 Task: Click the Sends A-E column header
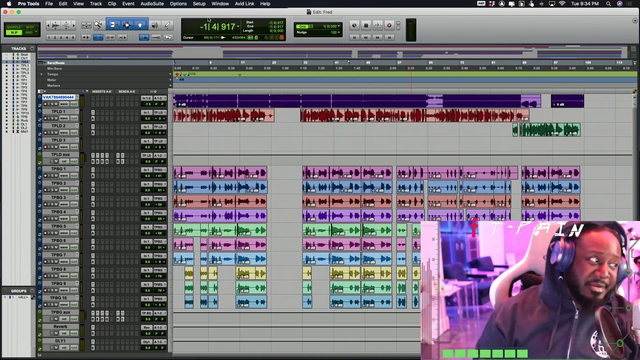(127, 91)
